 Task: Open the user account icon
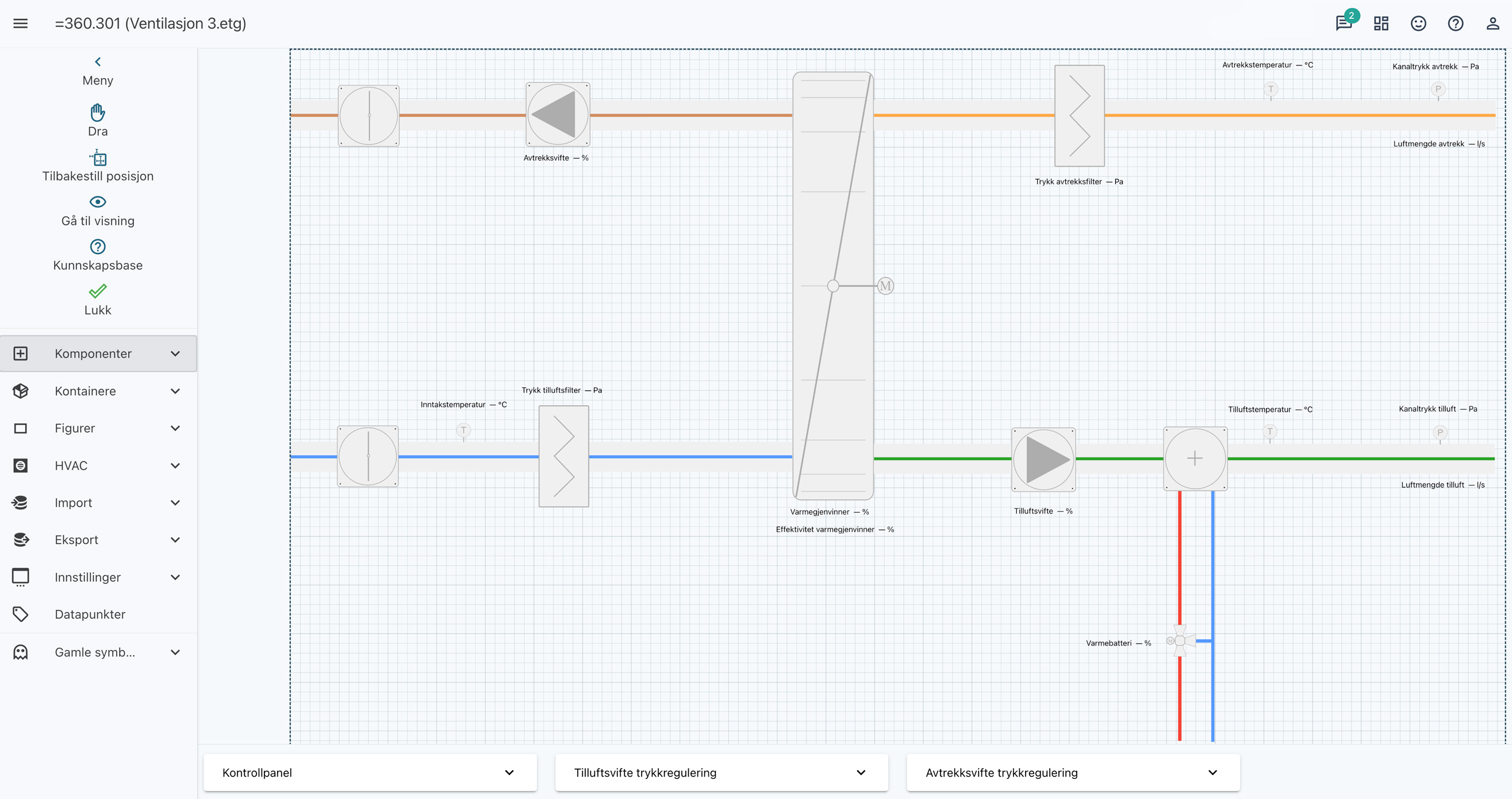point(1492,24)
